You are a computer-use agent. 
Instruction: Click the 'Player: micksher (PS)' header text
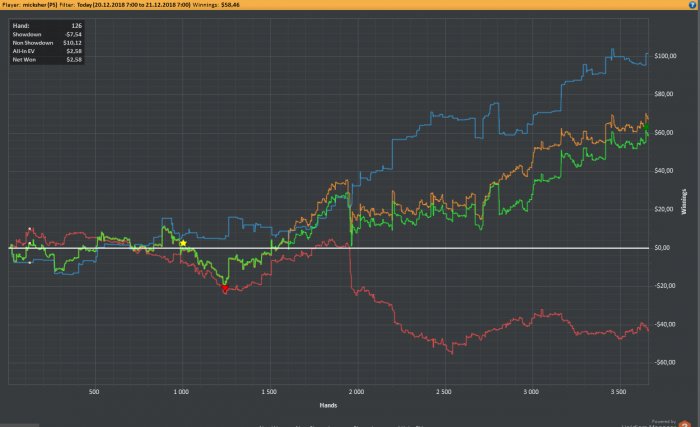click(29, 4)
